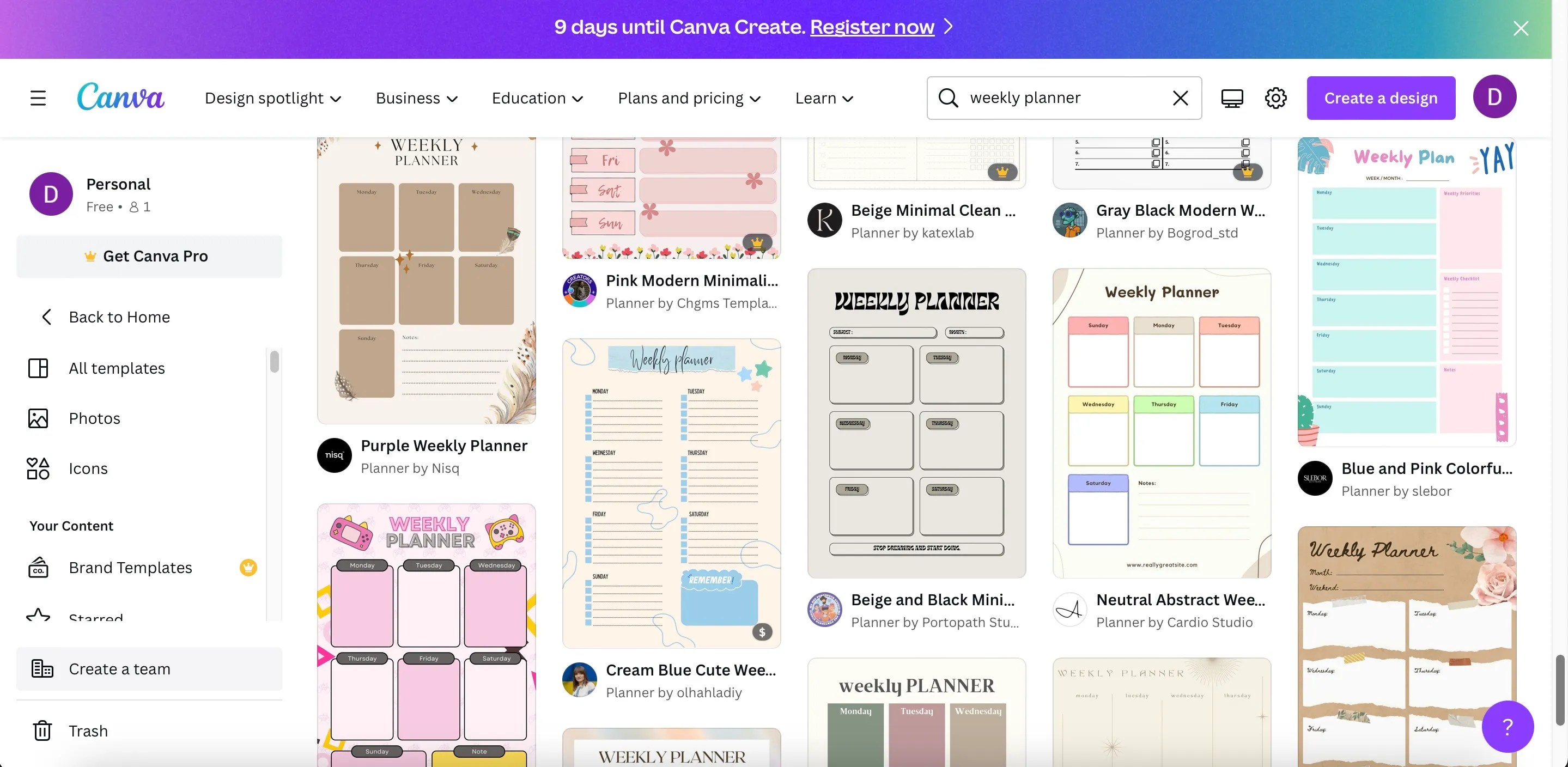Click the Get Canva Pro button
This screenshot has width=1568, height=767.
point(149,256)
